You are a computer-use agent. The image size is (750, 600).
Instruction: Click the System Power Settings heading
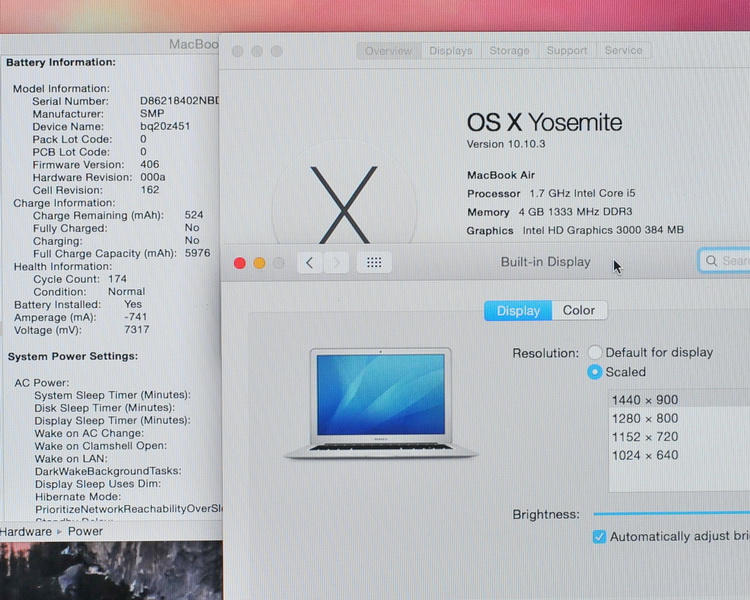click(73, 356)
